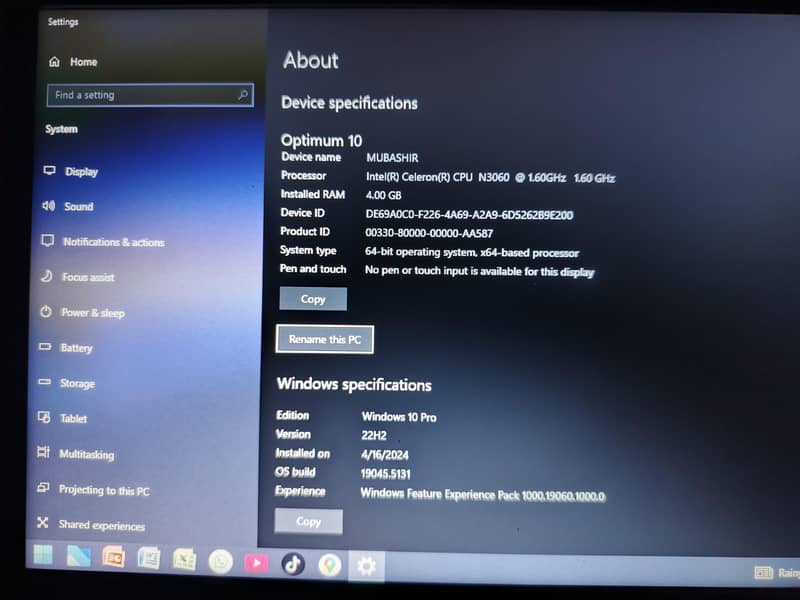This screenshot has height=600, width=800.
Task: Click the drive icon beside Storage
Action: point(44,382)
